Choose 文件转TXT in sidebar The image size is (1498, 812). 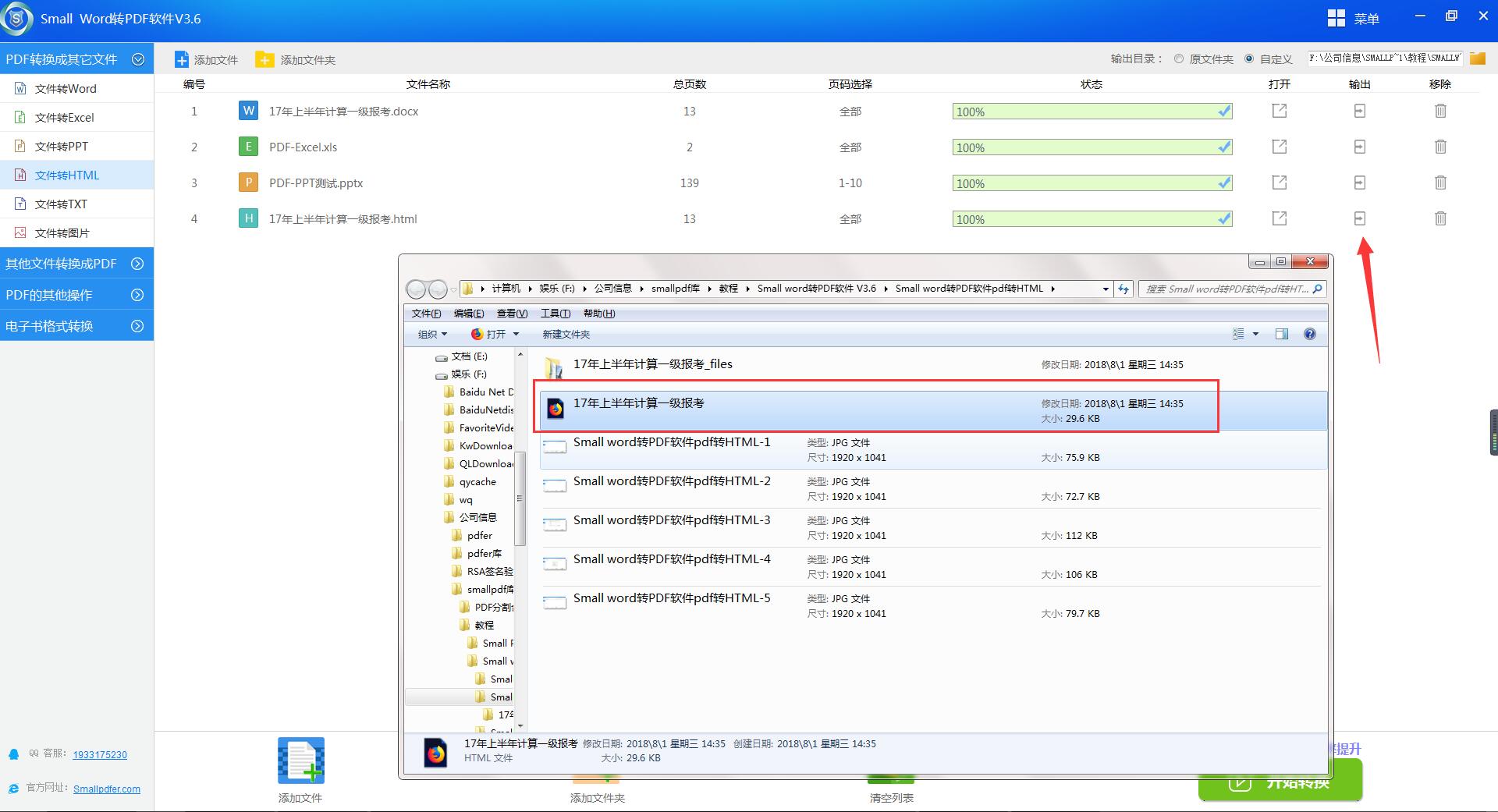(76, 204)
